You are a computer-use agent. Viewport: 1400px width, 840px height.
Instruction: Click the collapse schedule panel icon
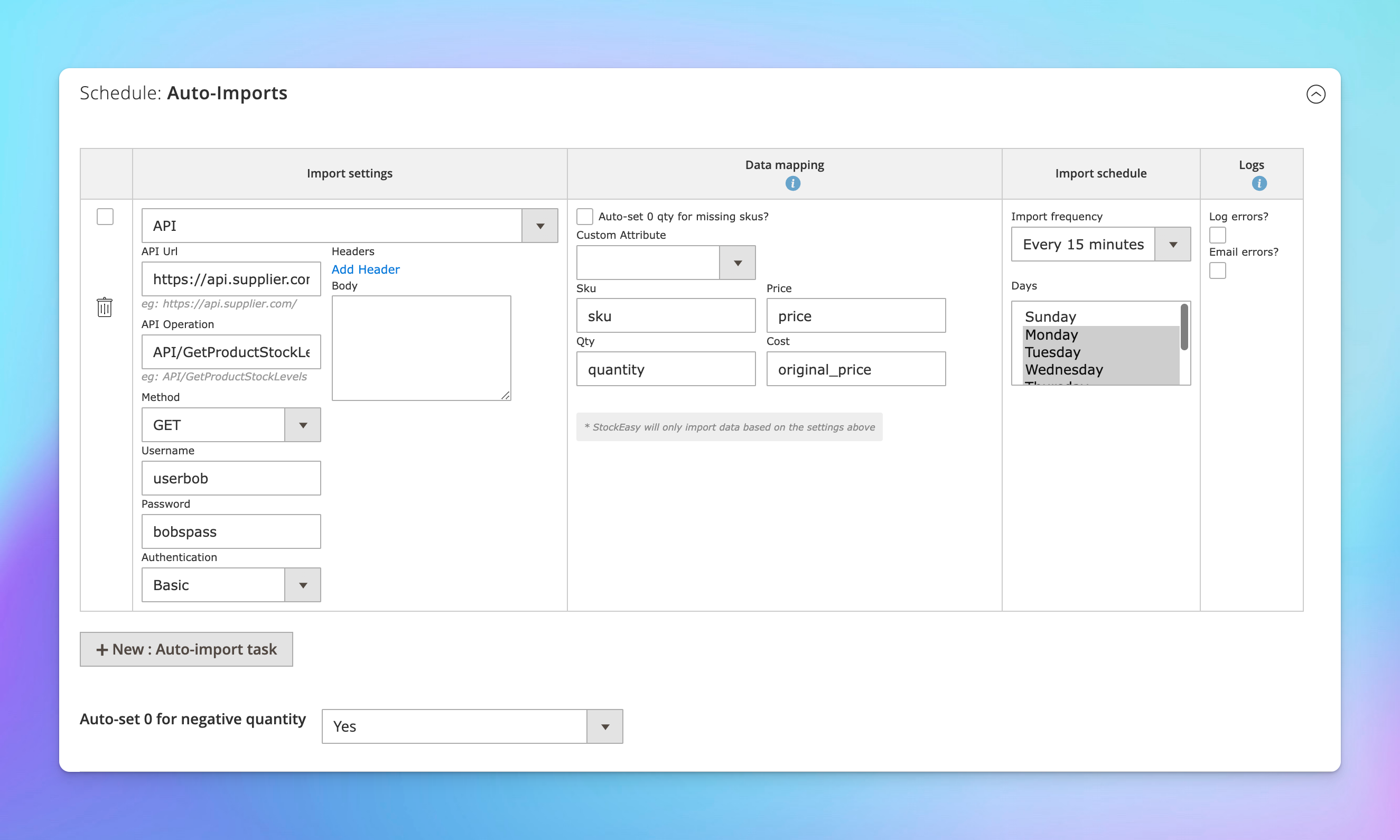1316,94
